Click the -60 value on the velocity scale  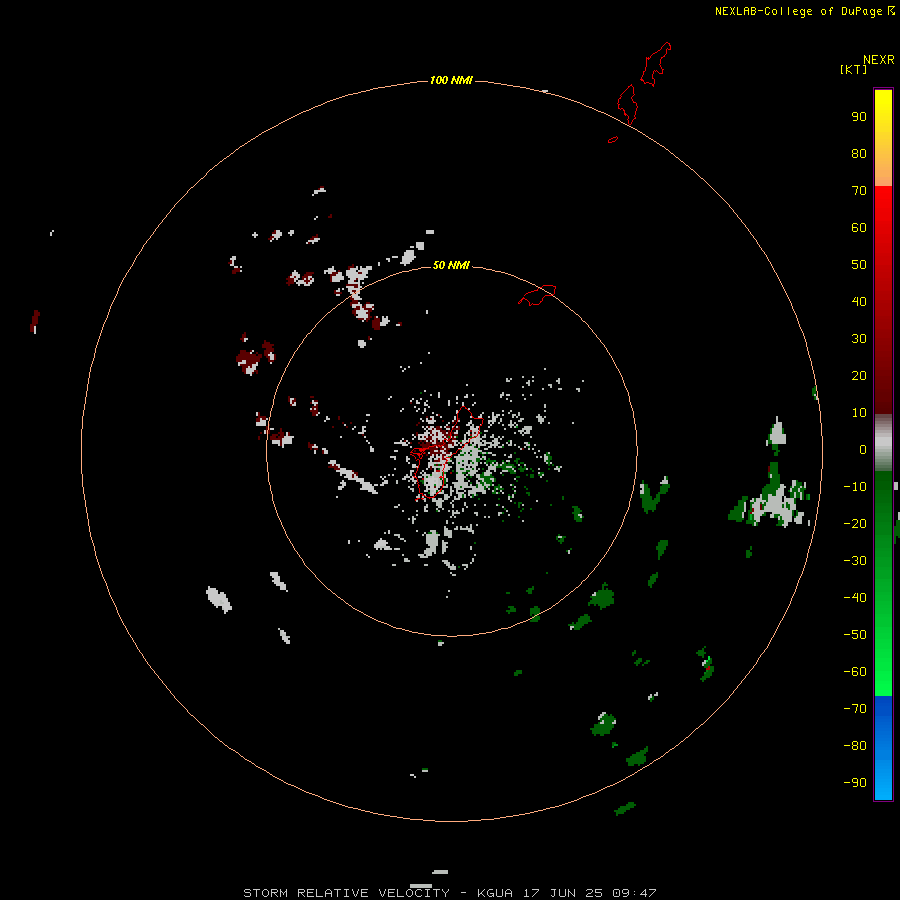pos(855,672)
